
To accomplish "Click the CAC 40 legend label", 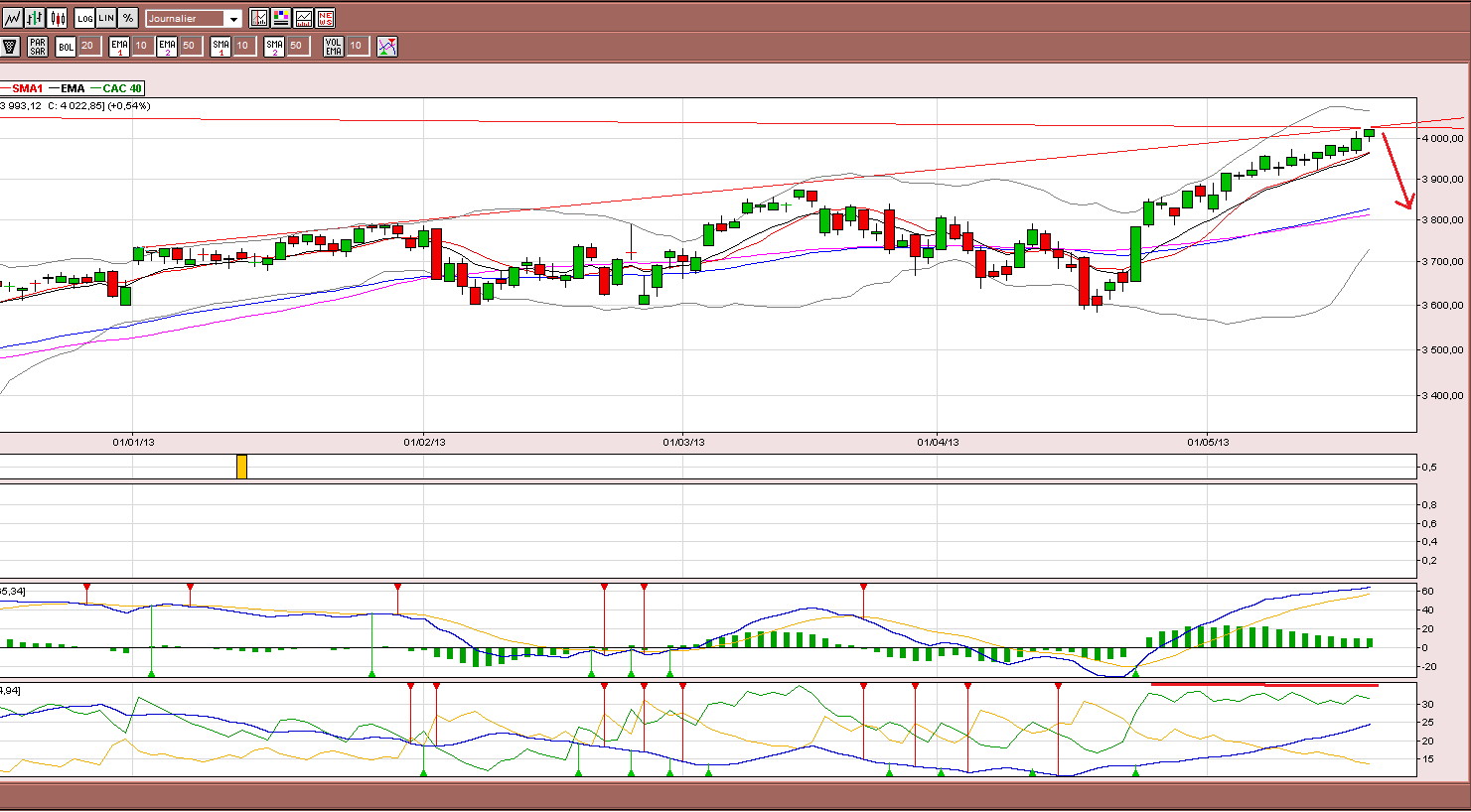I will pos(122,88).
